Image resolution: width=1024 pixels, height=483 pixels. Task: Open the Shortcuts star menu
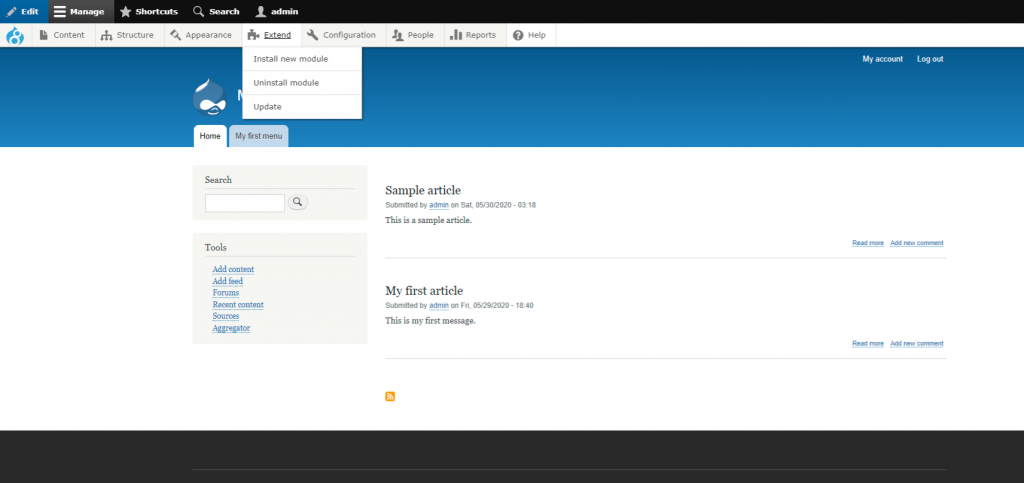[x=149, y=11]
